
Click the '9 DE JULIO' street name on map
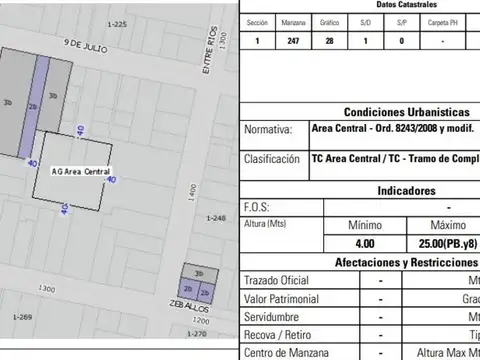pyautogui.click(x=86, y=46)
